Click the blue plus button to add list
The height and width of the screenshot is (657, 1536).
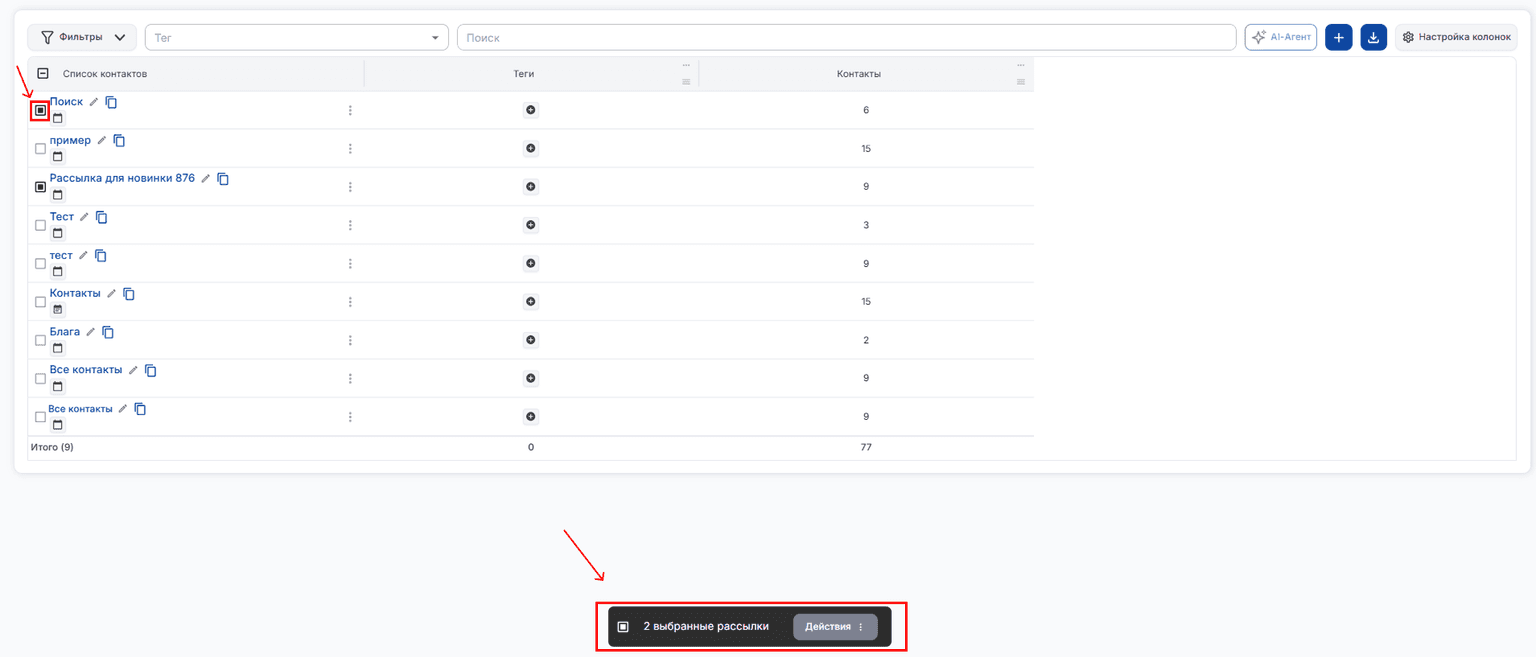[1339, 37]
